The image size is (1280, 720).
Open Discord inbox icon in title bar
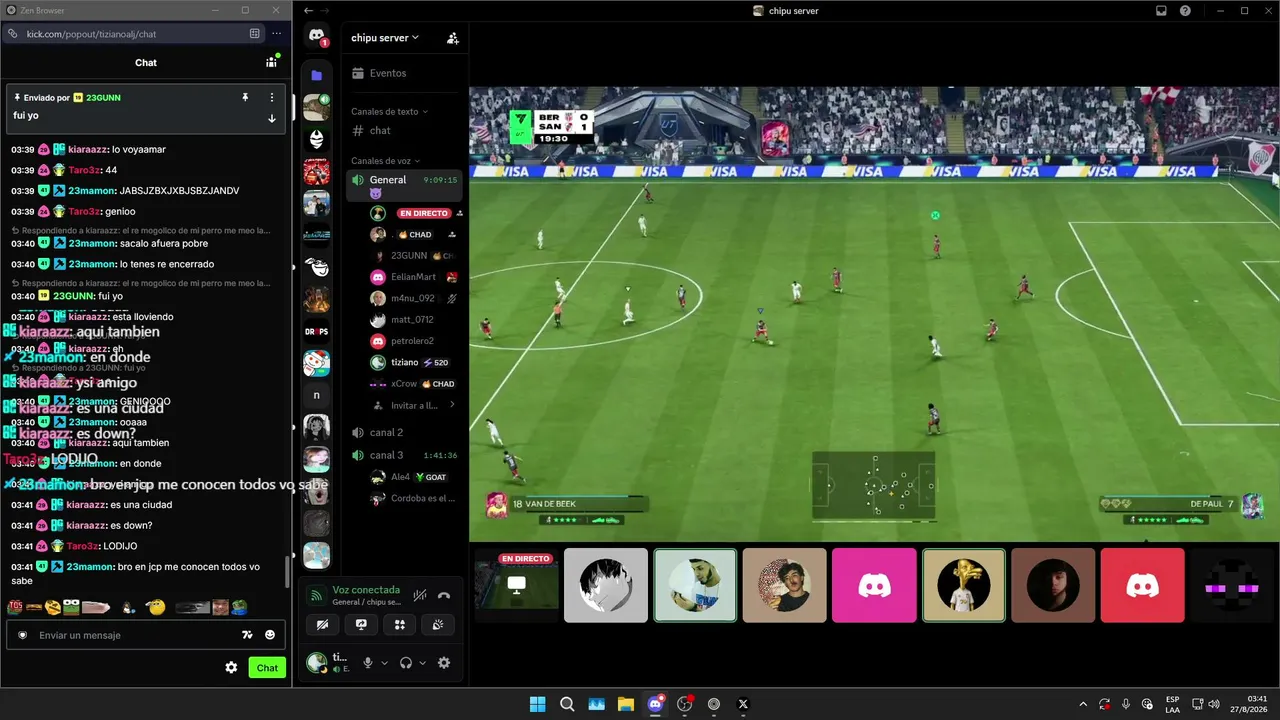click(x=1161, y=11)
